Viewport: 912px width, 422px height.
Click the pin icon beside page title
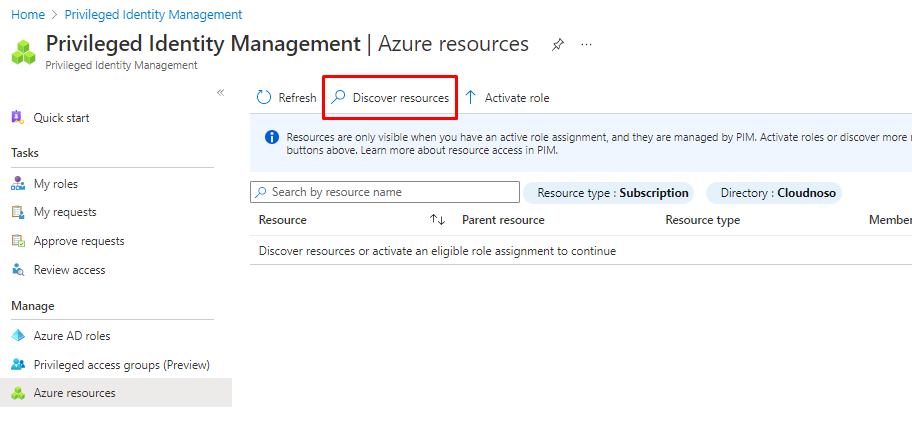click(558, 45)
